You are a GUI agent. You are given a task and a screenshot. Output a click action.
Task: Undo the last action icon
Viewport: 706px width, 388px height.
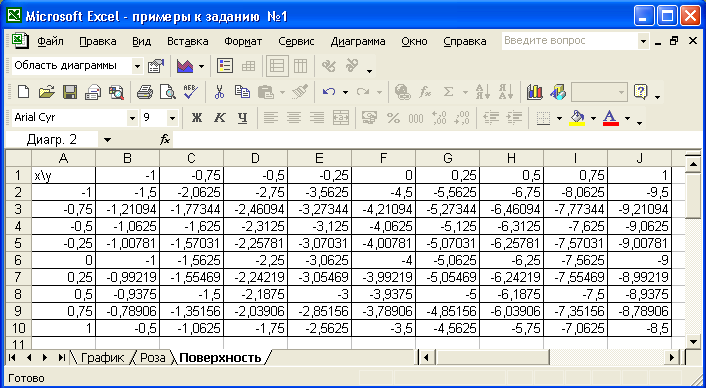coord(329,92)
